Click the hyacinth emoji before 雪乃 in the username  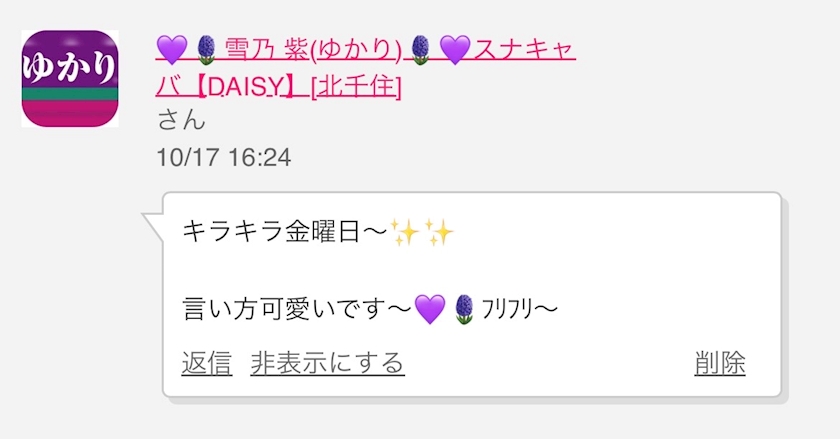207,50
